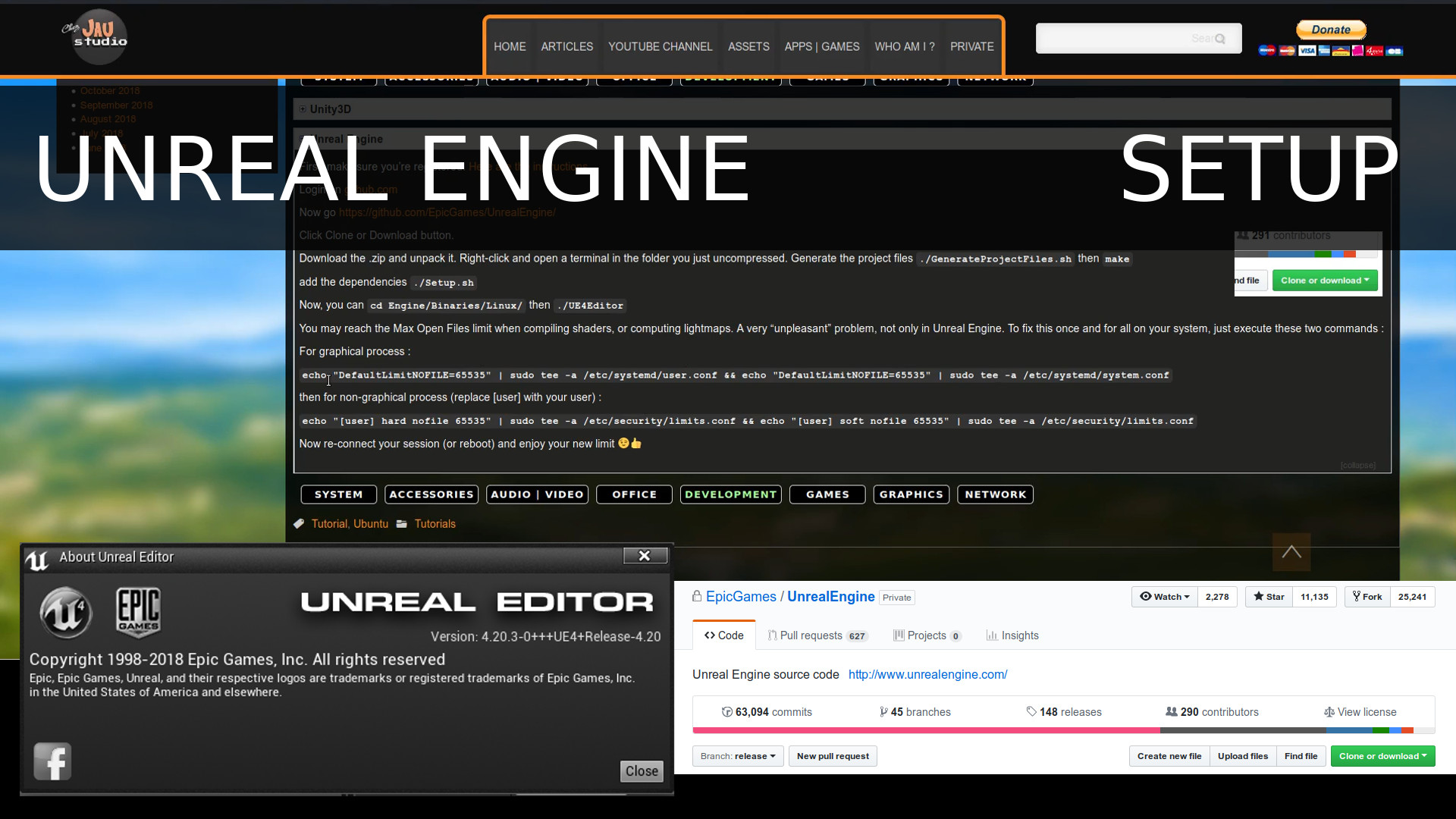View the 63,094 commits

coord(767,712)
